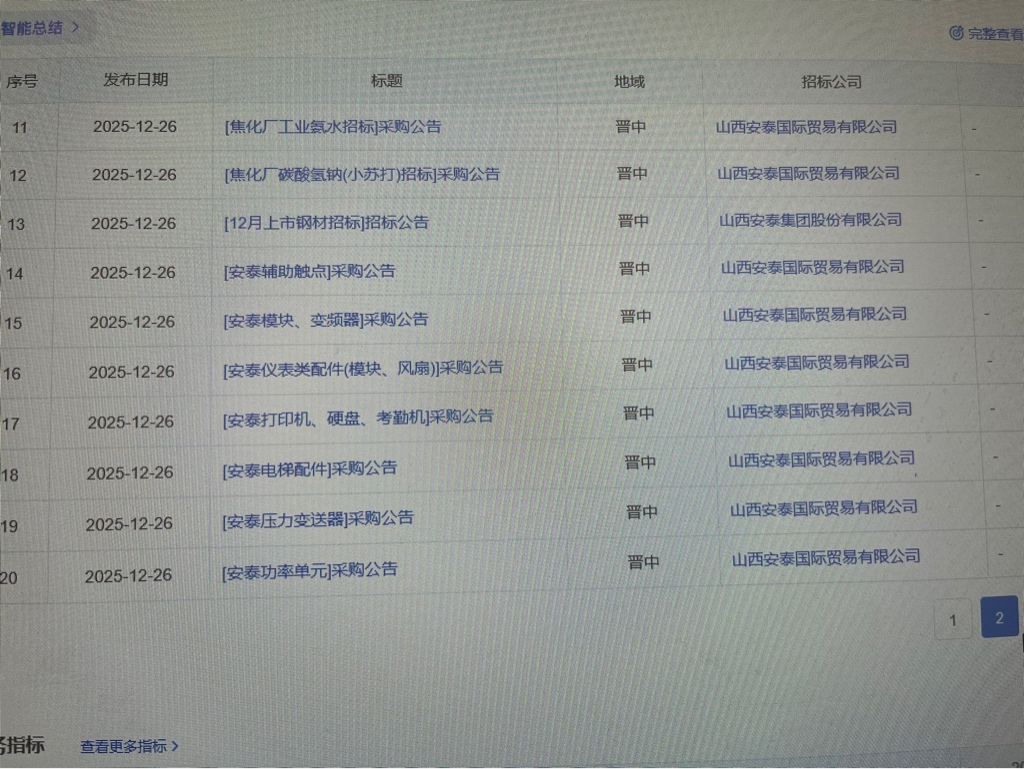Image resolution: width=1024 pixels, height=769 pixels.
Task: Select page 2 pagination button
Action: click(x=999, y=617)
